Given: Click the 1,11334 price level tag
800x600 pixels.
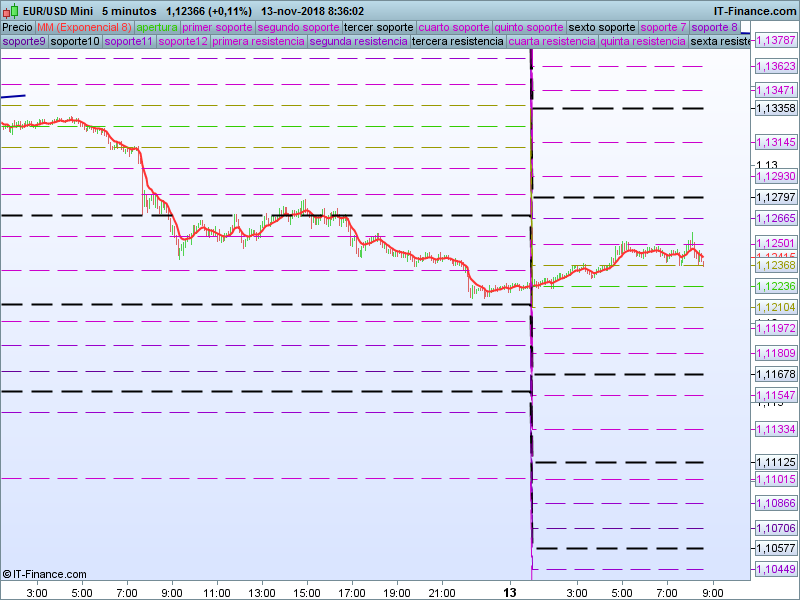Looking at the screenshot, I should (776, 430).
